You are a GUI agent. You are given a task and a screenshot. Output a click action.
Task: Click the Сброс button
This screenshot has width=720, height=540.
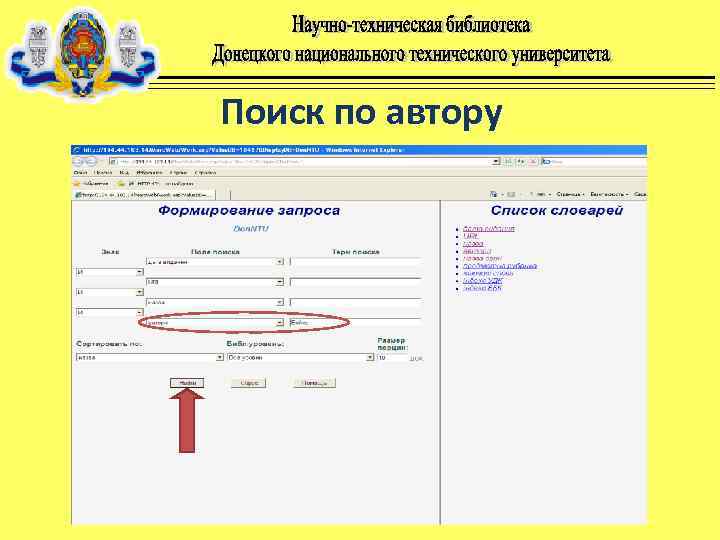[248, 383]
